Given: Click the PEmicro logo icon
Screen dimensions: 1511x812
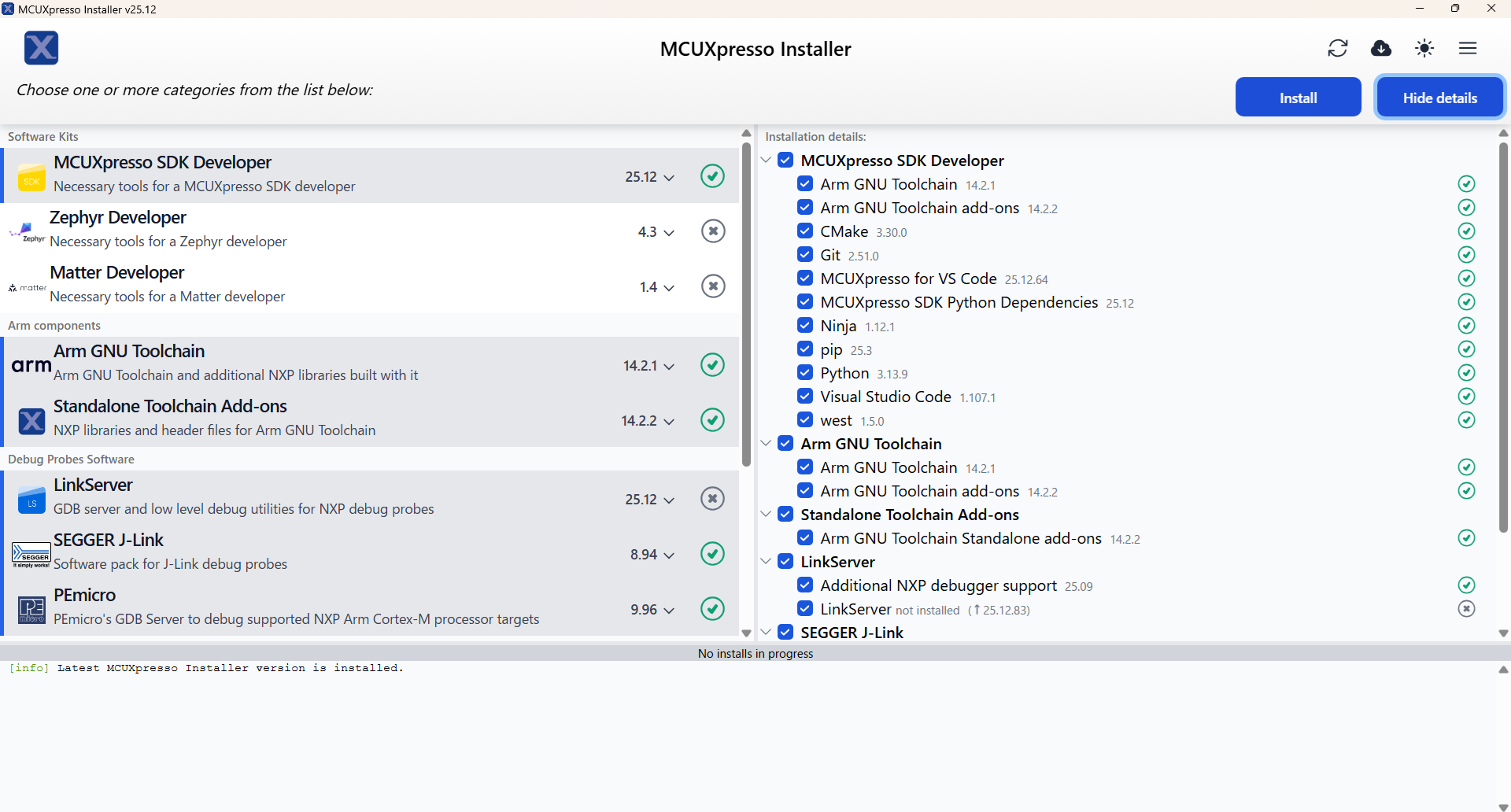Looking at the screenshot, I should coord(31,609).
